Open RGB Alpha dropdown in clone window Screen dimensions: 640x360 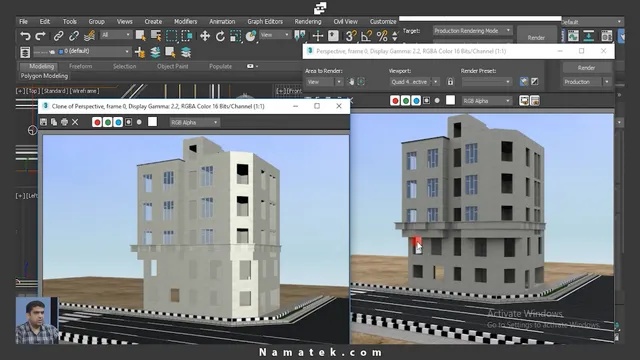[194, 122]
